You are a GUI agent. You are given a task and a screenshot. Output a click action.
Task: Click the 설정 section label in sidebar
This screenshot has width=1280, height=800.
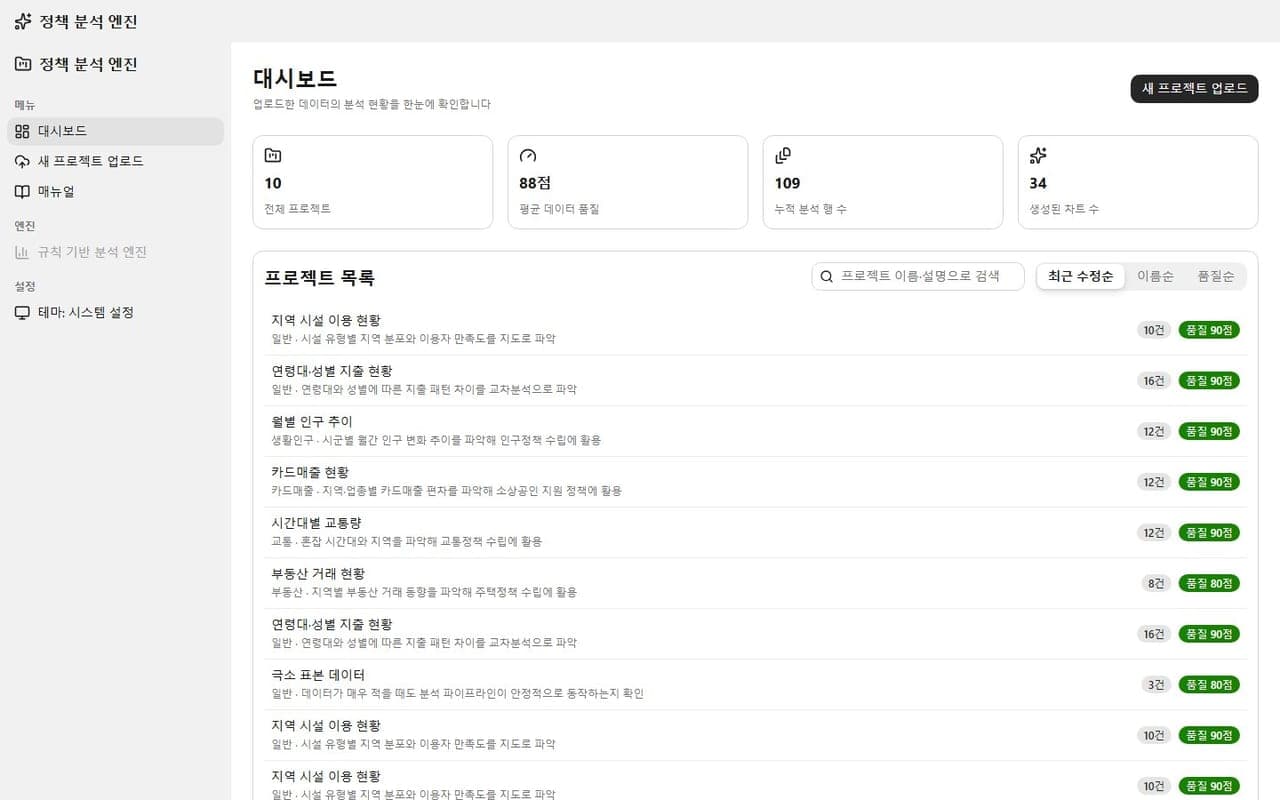25,286
